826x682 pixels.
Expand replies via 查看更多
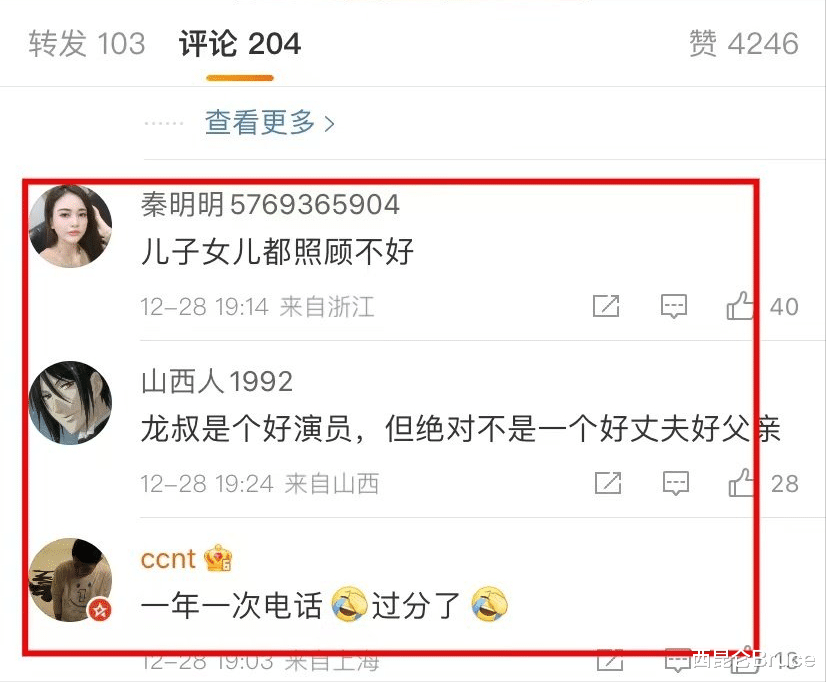pos(269,122)
